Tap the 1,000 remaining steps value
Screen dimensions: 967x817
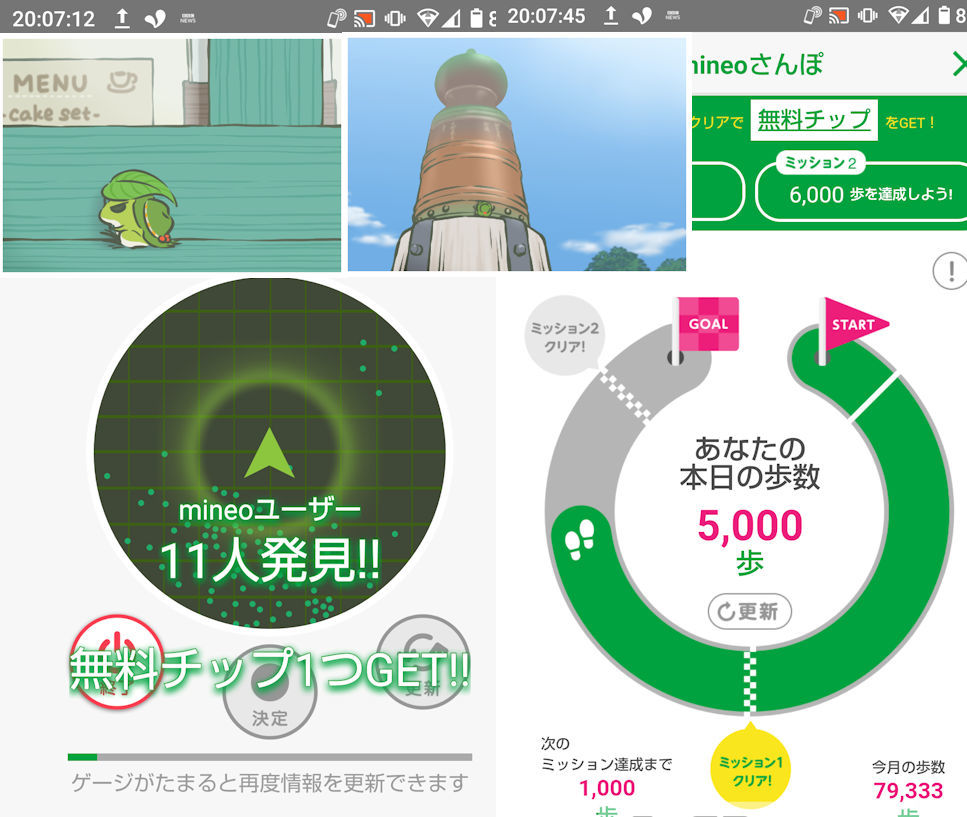pos(607,788)
